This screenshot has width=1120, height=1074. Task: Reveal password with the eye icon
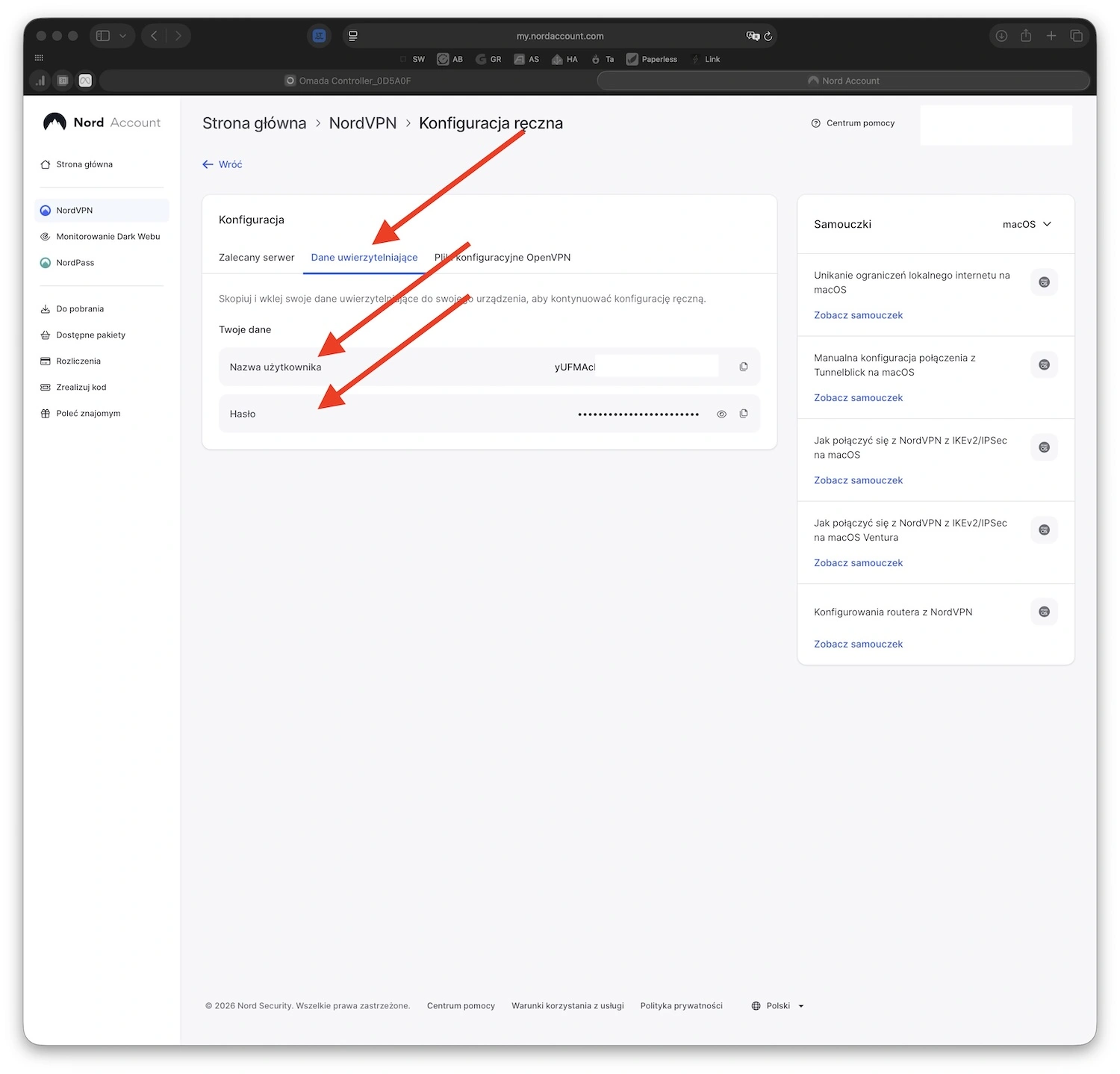click(x=721, y=414)
